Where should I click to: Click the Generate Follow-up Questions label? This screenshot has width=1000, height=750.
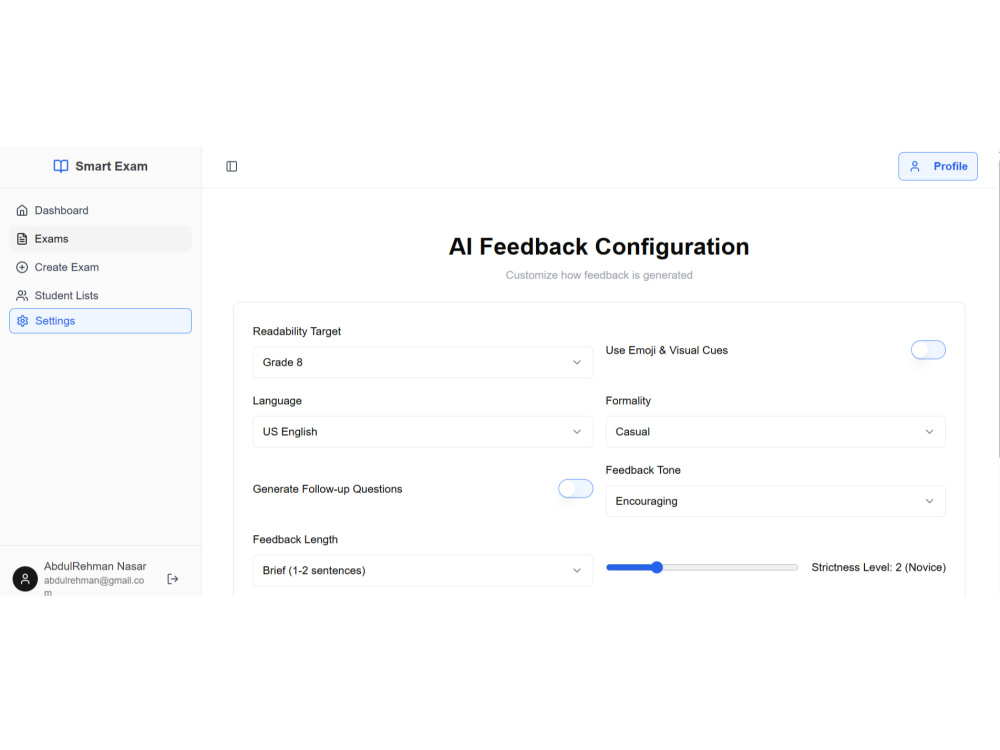pos(327,489)
